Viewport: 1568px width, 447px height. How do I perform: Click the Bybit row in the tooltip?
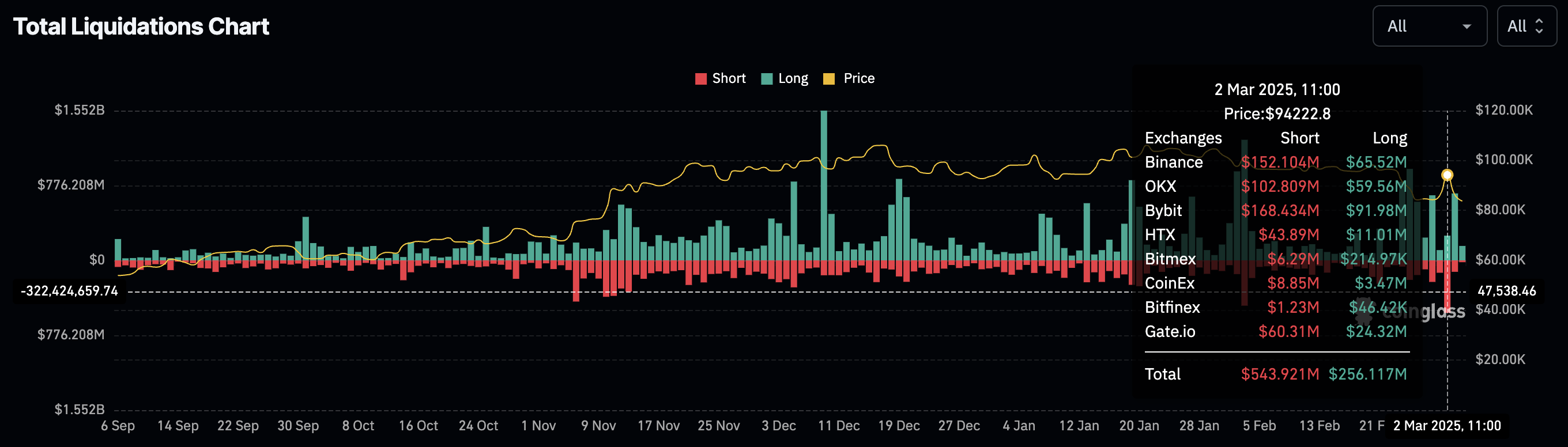(1275, 210)
